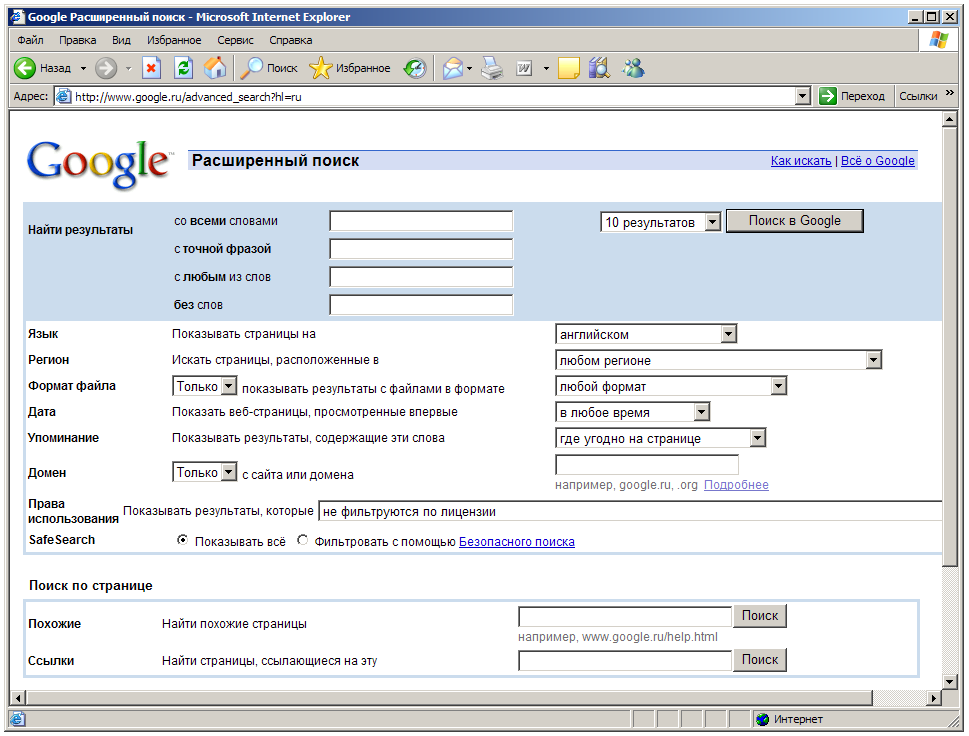Open the Файл menu
This screenshot has width=969, height=736.
point(30,40)
